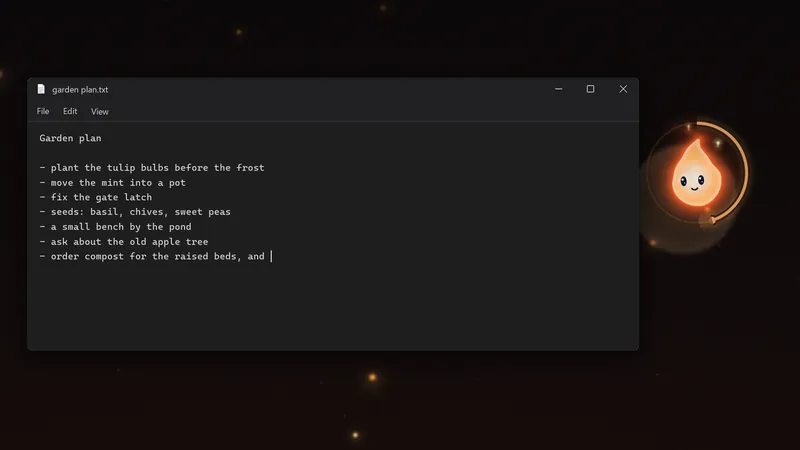Click the document icon in title bar

[x=41, y=89]
